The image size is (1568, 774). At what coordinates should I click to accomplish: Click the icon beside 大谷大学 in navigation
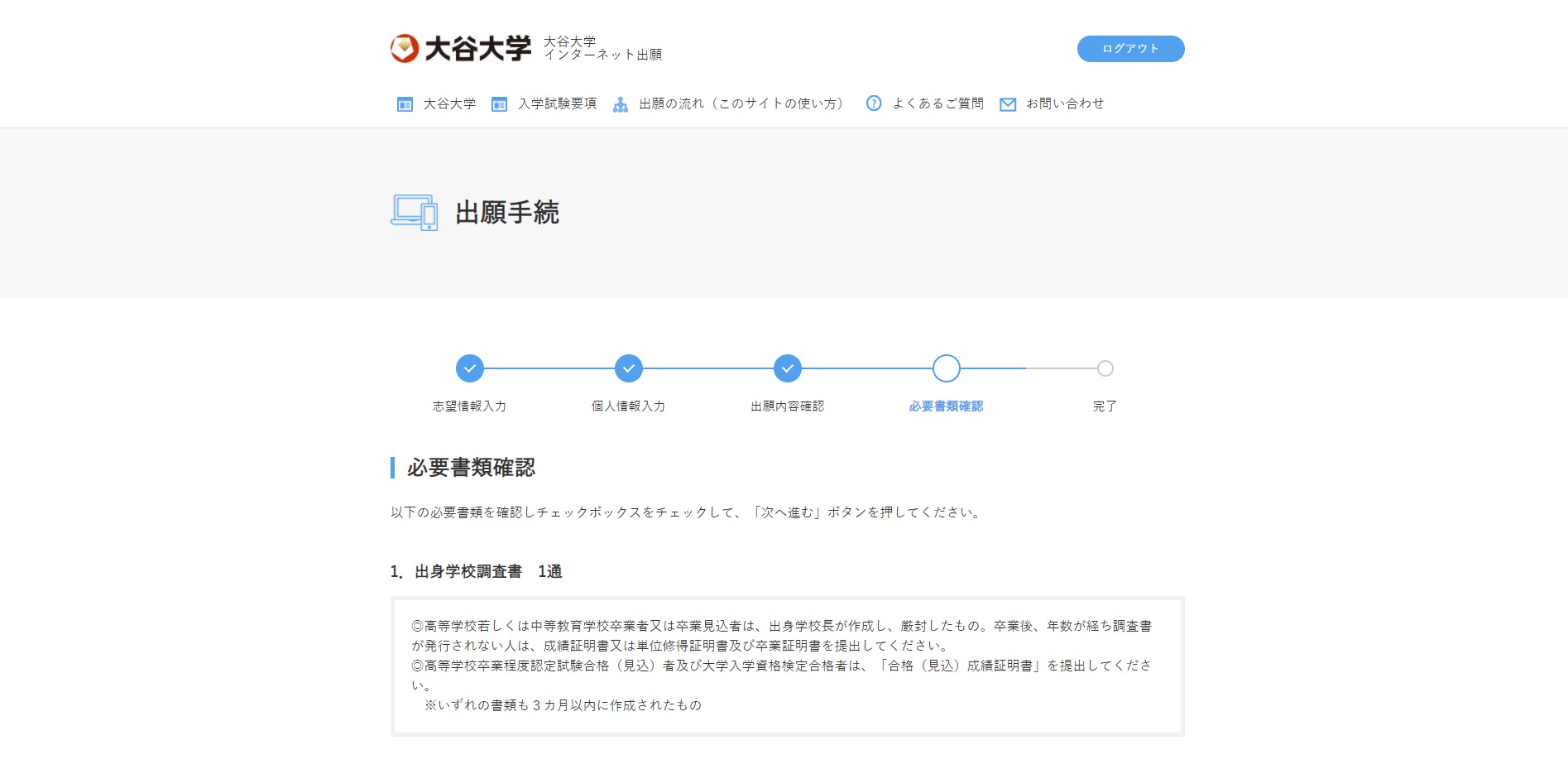(405, 104)
